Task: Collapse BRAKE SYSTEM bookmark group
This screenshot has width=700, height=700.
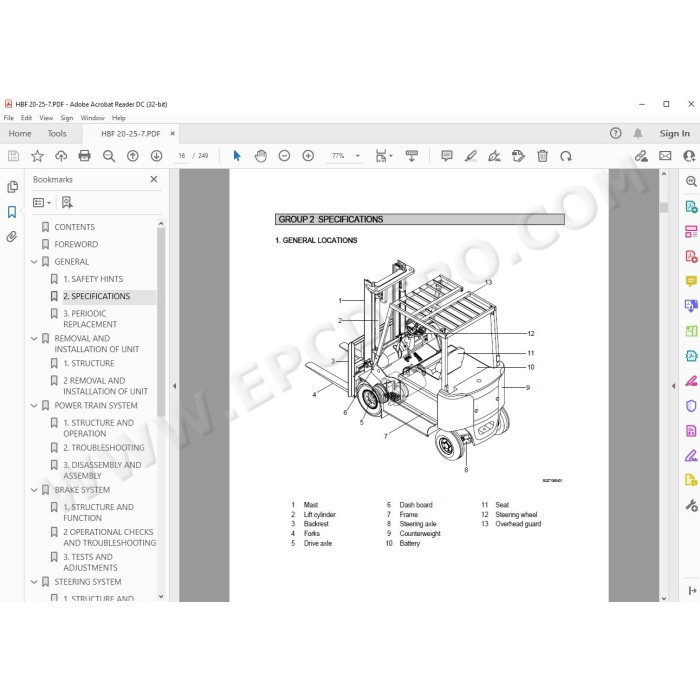Action: click(x=34, y=490)
